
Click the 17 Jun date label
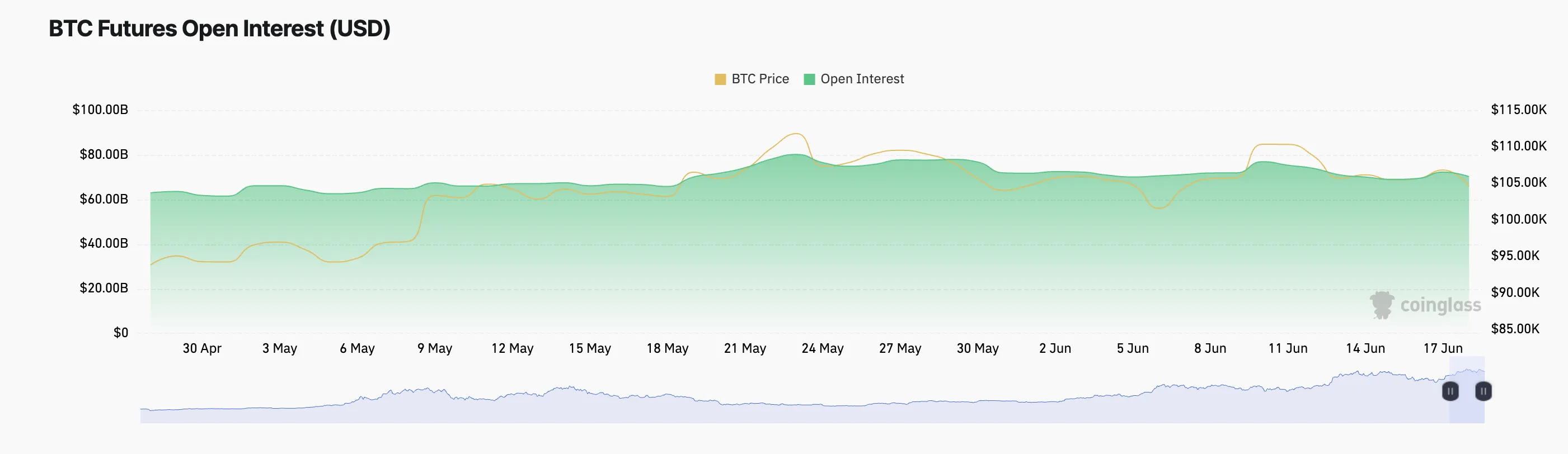pyautogui.click(x=1443, y=348)
